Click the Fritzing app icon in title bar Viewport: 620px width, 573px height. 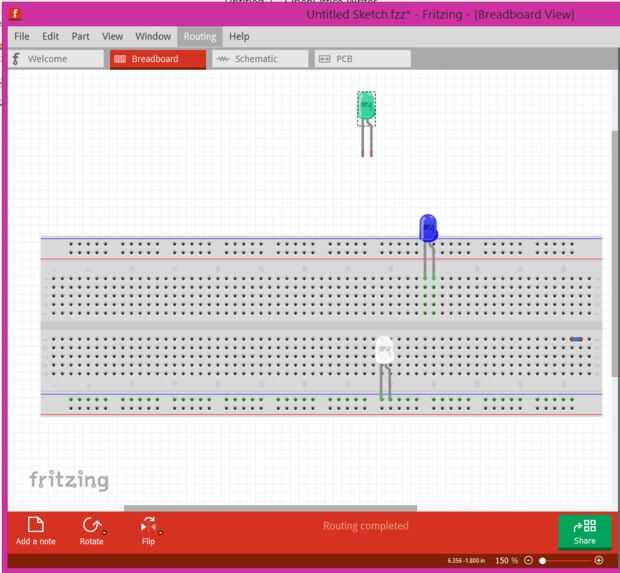coord(15,14)
